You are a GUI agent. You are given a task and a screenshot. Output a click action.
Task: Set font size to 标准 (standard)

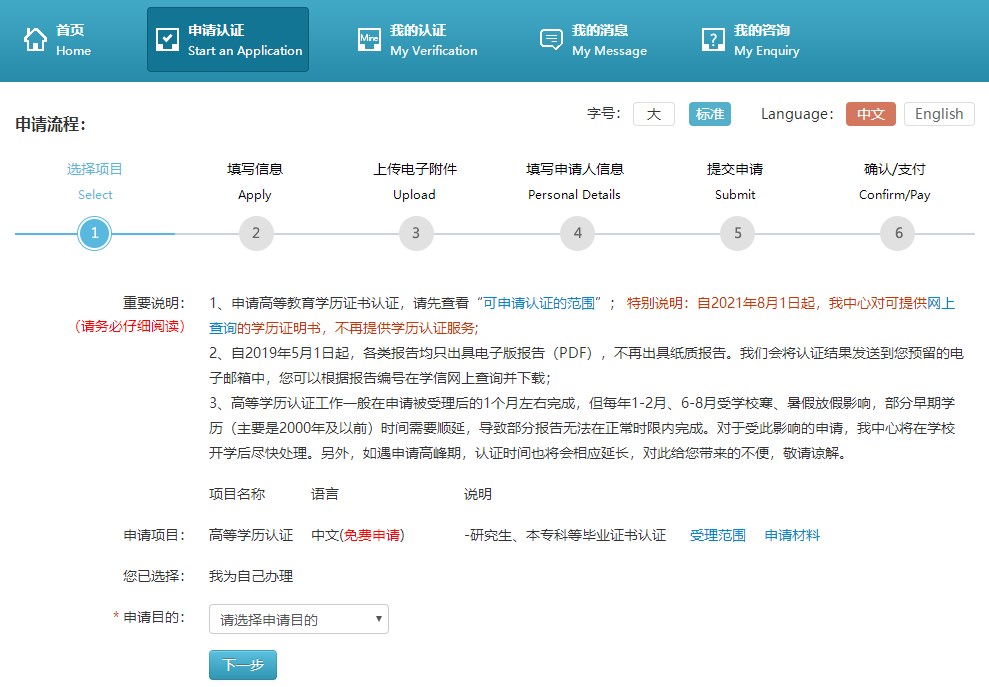pyautogui.click(x=710, y=114)
